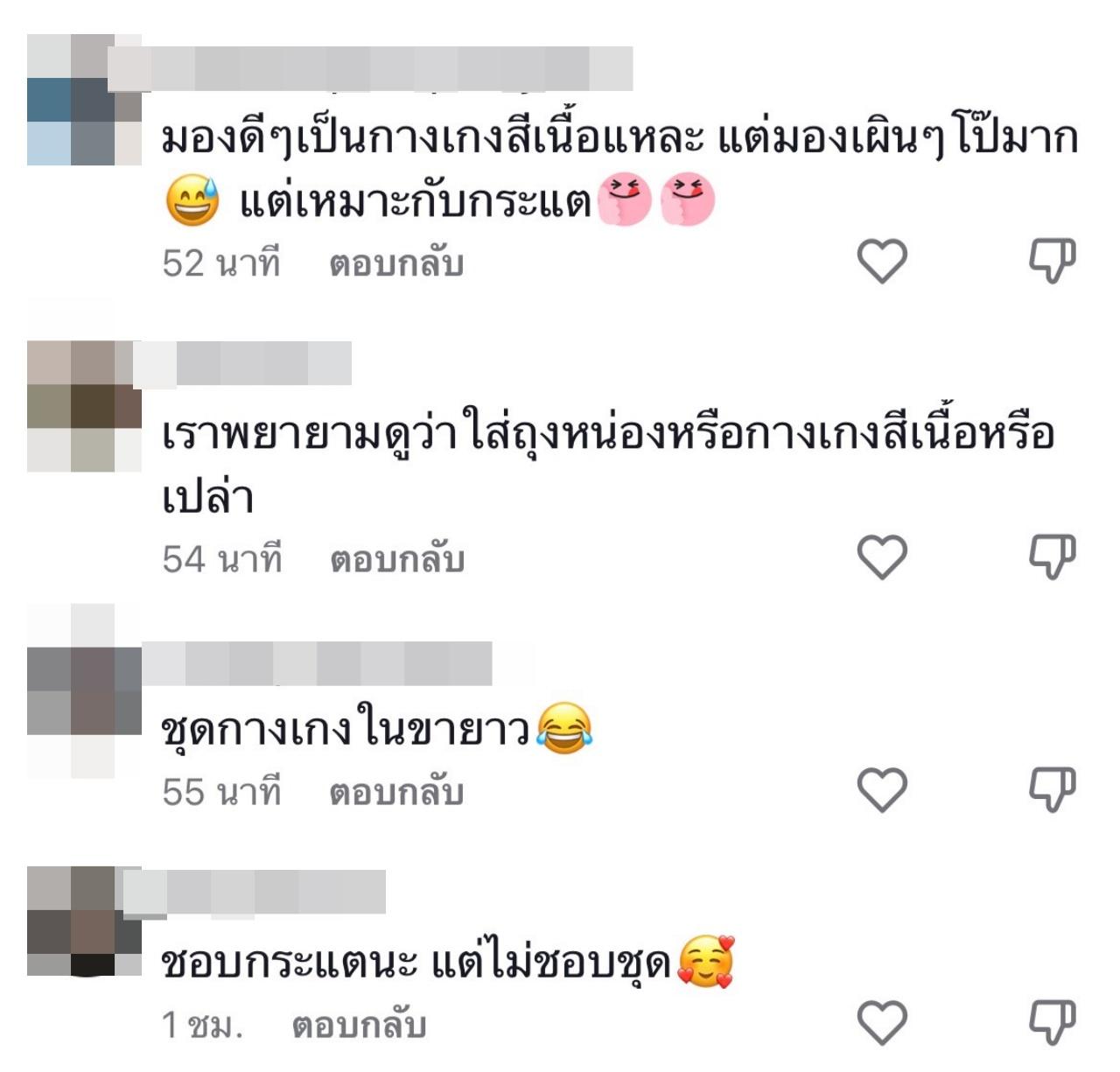Image resolution: width=1120 pixels, height=1072 pixels.
Task: Open blurred username above ชุดกางเกงในขายาว comment
Action: [316, 664]
